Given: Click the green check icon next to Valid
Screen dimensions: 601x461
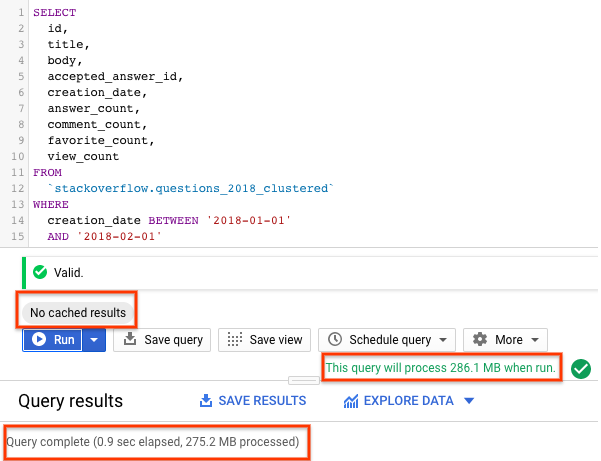Looking at the screenshot, I should 40,272.
